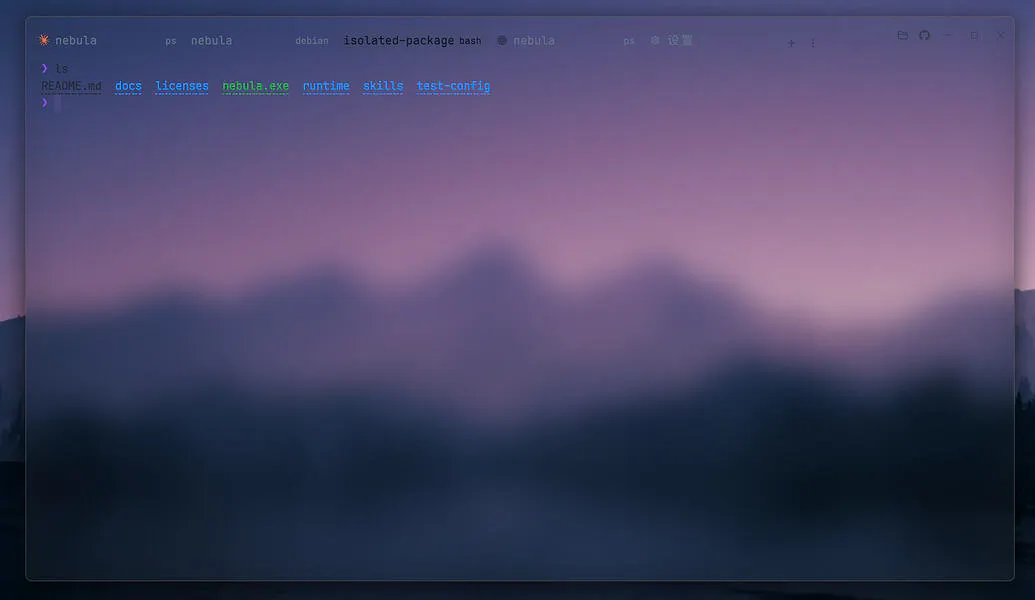1035x600 pixels.
Task: Click the typed ls command text
Action: (61, 69)
